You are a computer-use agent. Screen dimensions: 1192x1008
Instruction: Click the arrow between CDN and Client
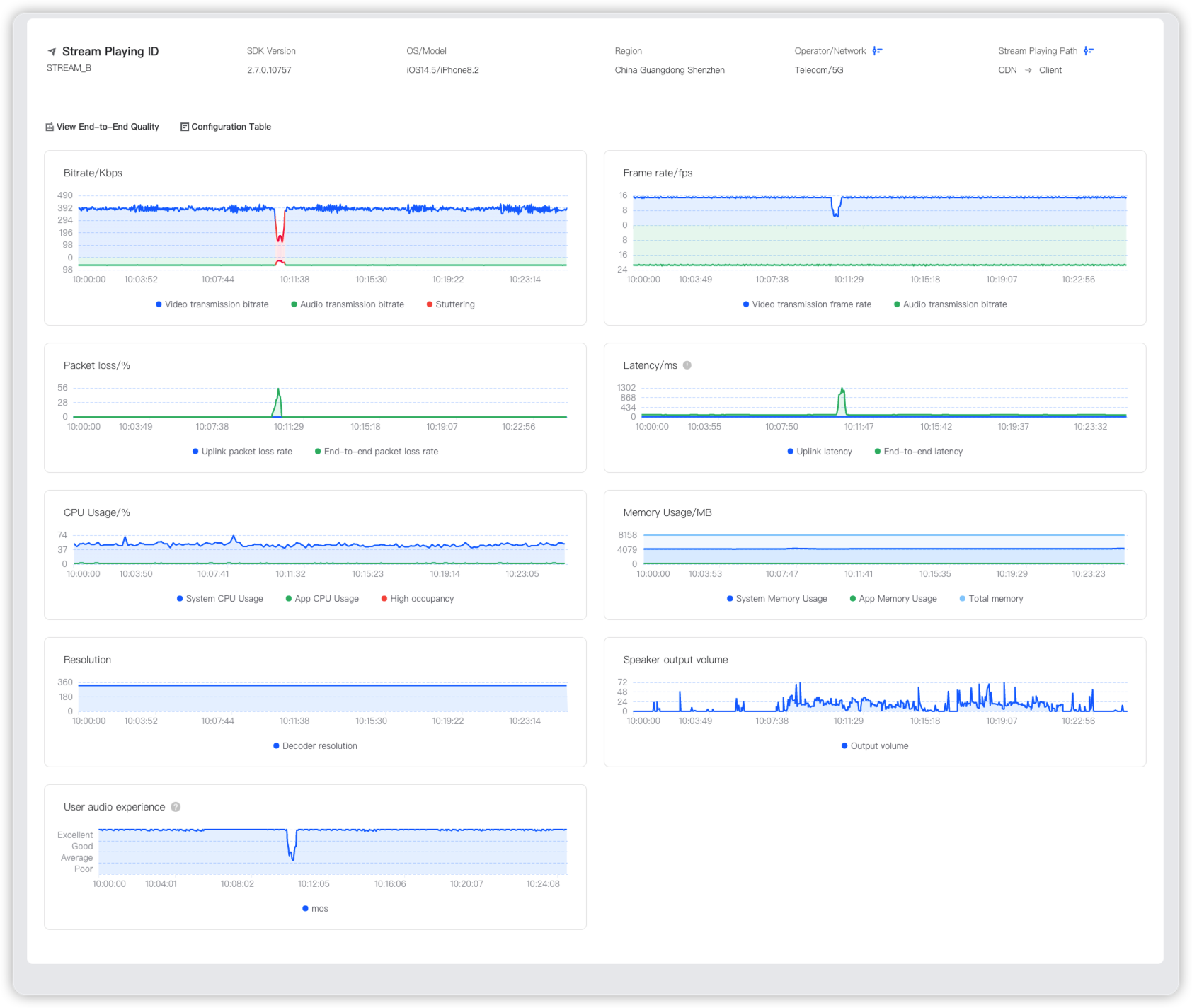coord(1028,71)
